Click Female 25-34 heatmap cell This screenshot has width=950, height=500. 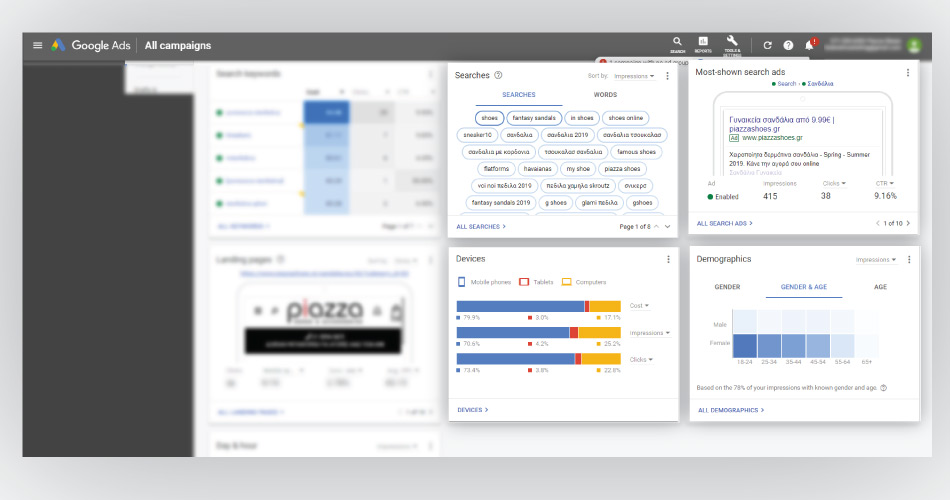point(769,346)
